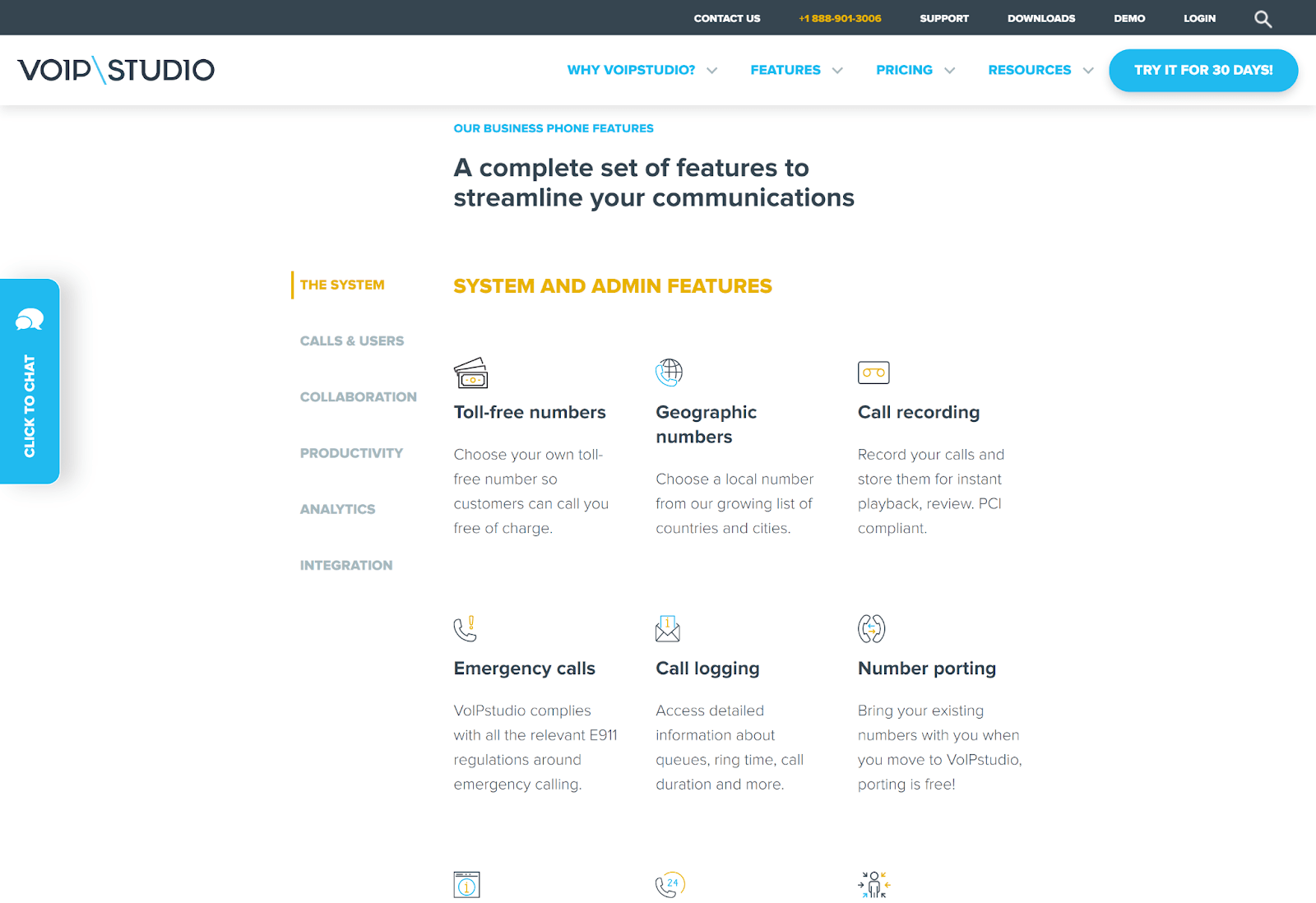The image size is (1316, 903).
Task: Select Productivity sidebar tab
Action: 351,453
